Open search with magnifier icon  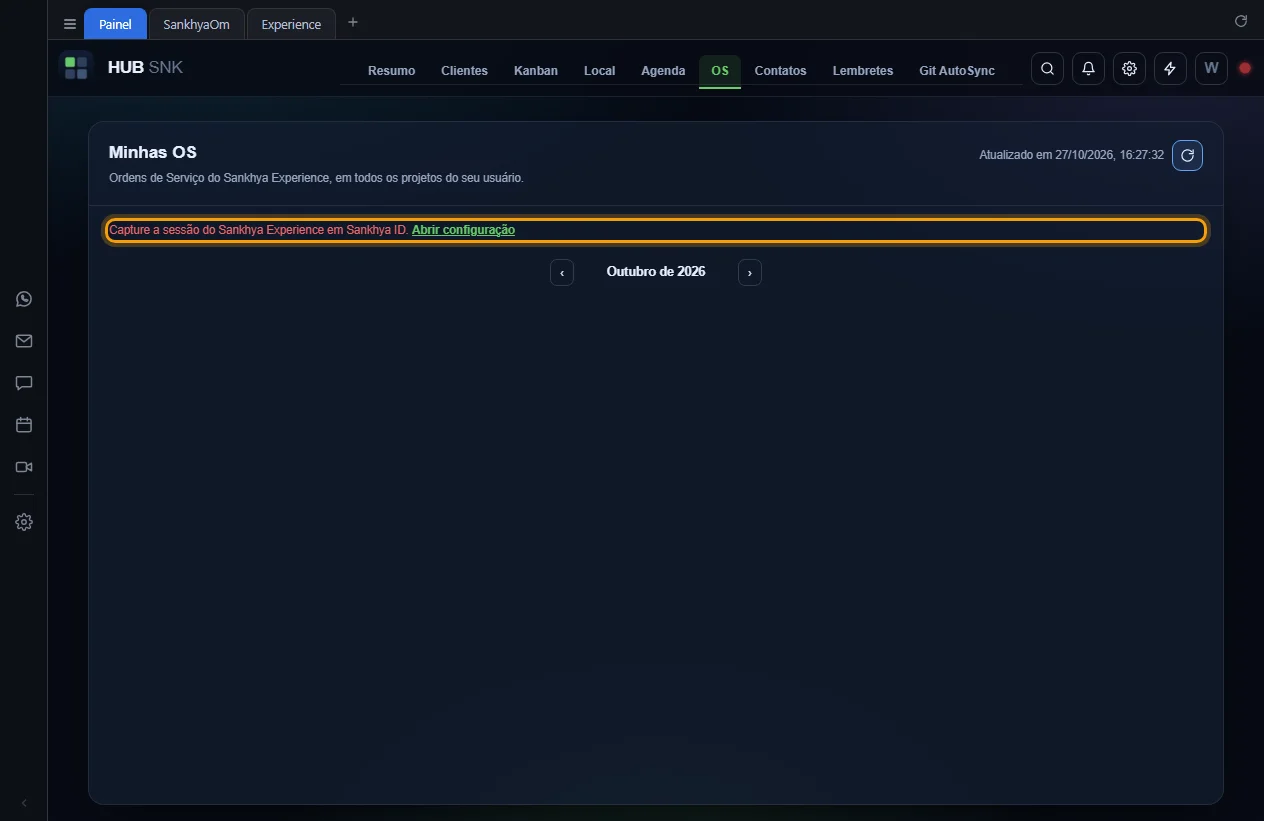tap(1047, 68)
